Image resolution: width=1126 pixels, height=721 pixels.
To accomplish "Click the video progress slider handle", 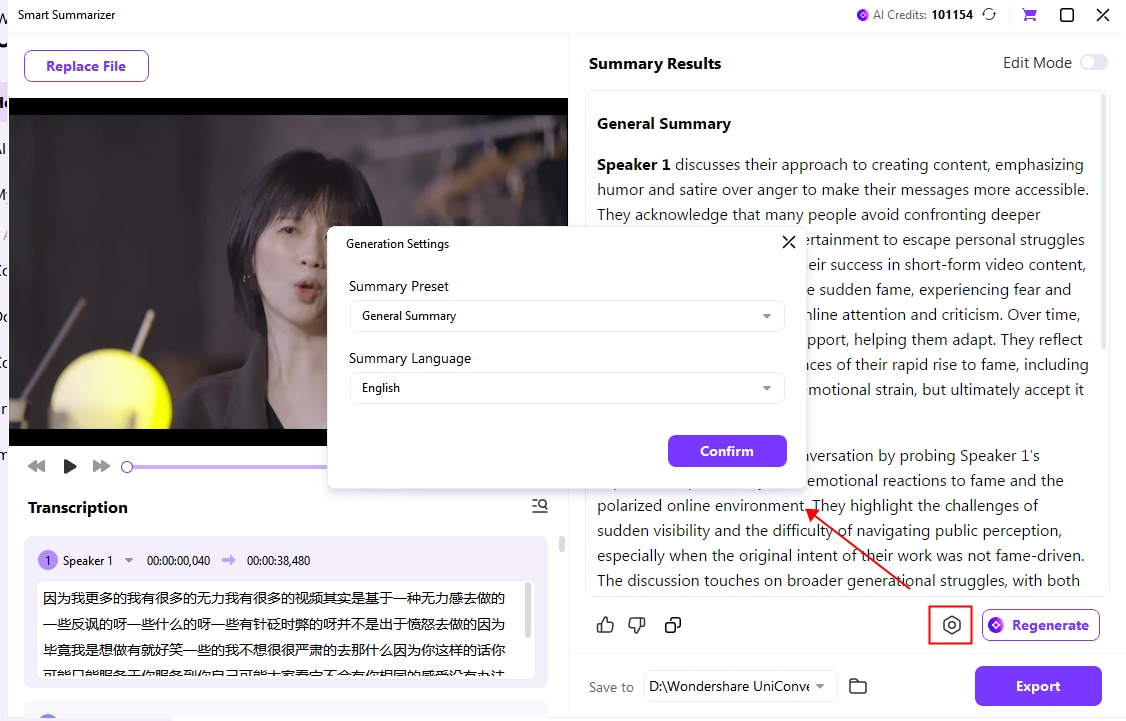I will (127, 467).
